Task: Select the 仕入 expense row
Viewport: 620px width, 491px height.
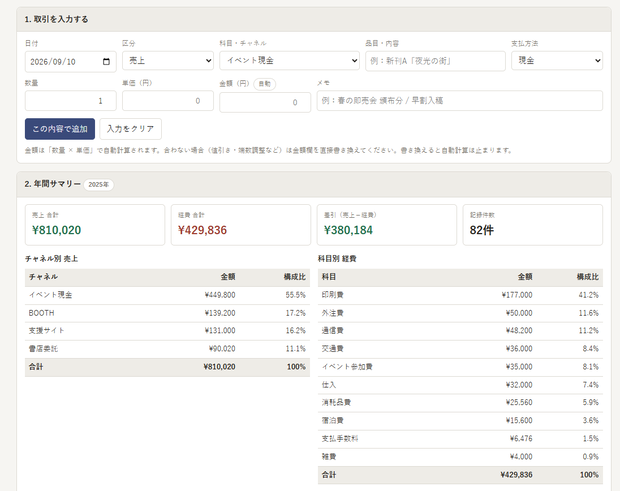Action: click(x=460, y=385)
